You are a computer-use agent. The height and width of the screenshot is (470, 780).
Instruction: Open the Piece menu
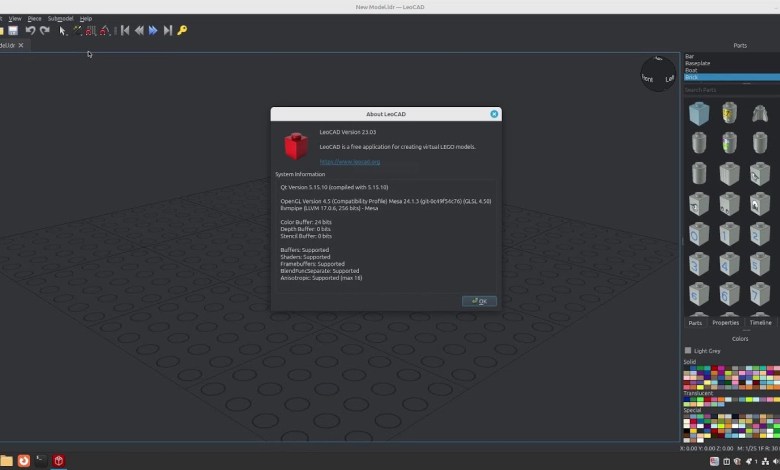34,18
